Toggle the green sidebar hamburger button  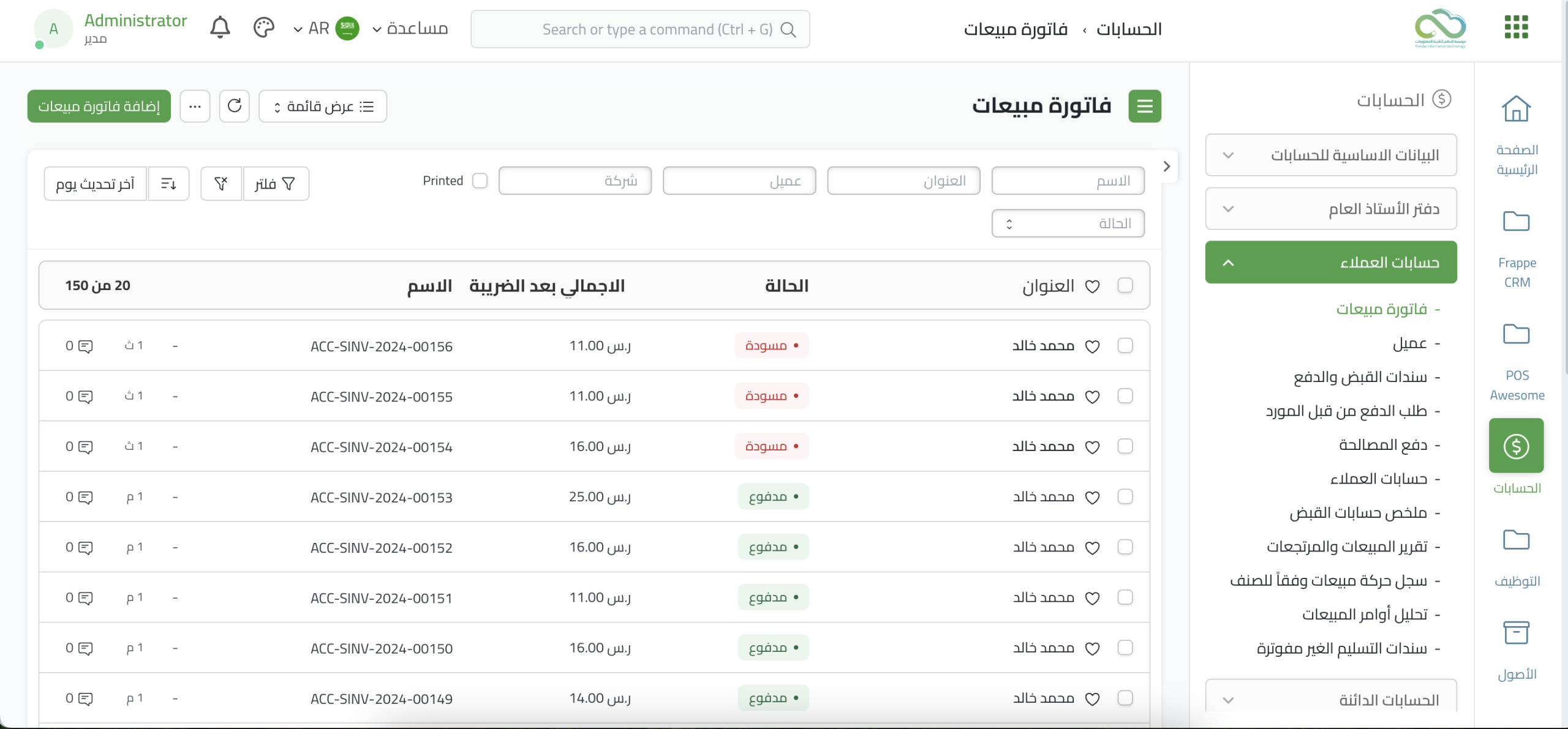[x=1144, y=106]
